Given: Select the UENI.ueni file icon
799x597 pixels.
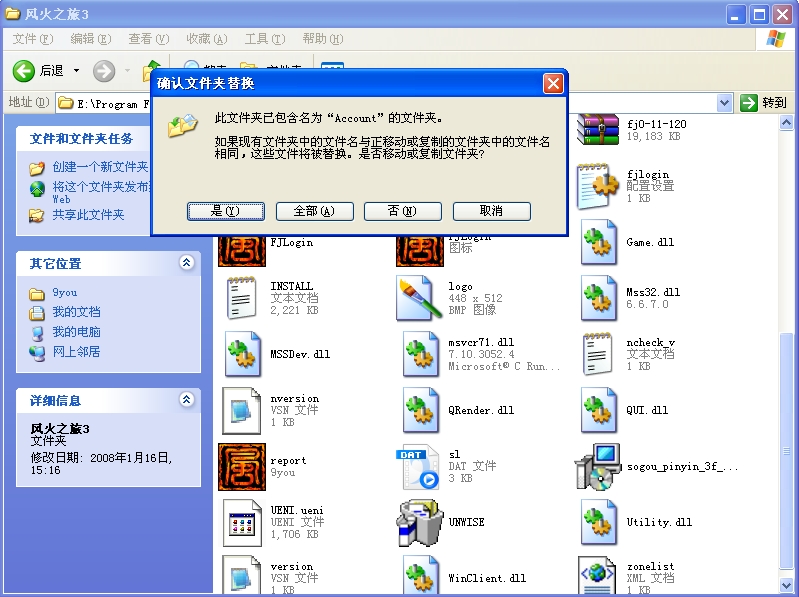Looking at the screenshot, I should click(242, 523).
